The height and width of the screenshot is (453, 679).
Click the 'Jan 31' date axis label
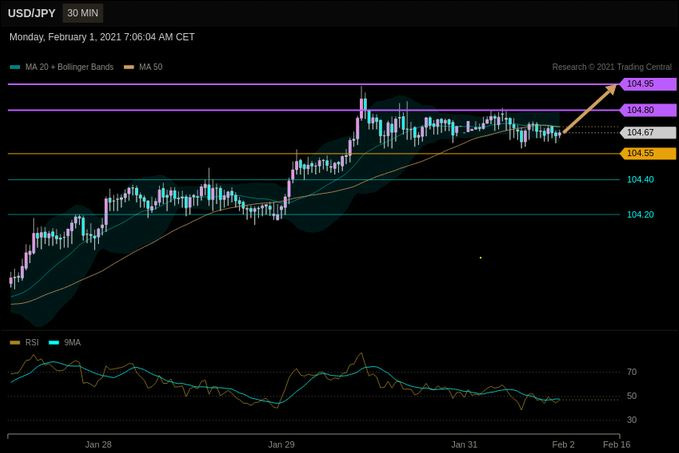point(464,444)
